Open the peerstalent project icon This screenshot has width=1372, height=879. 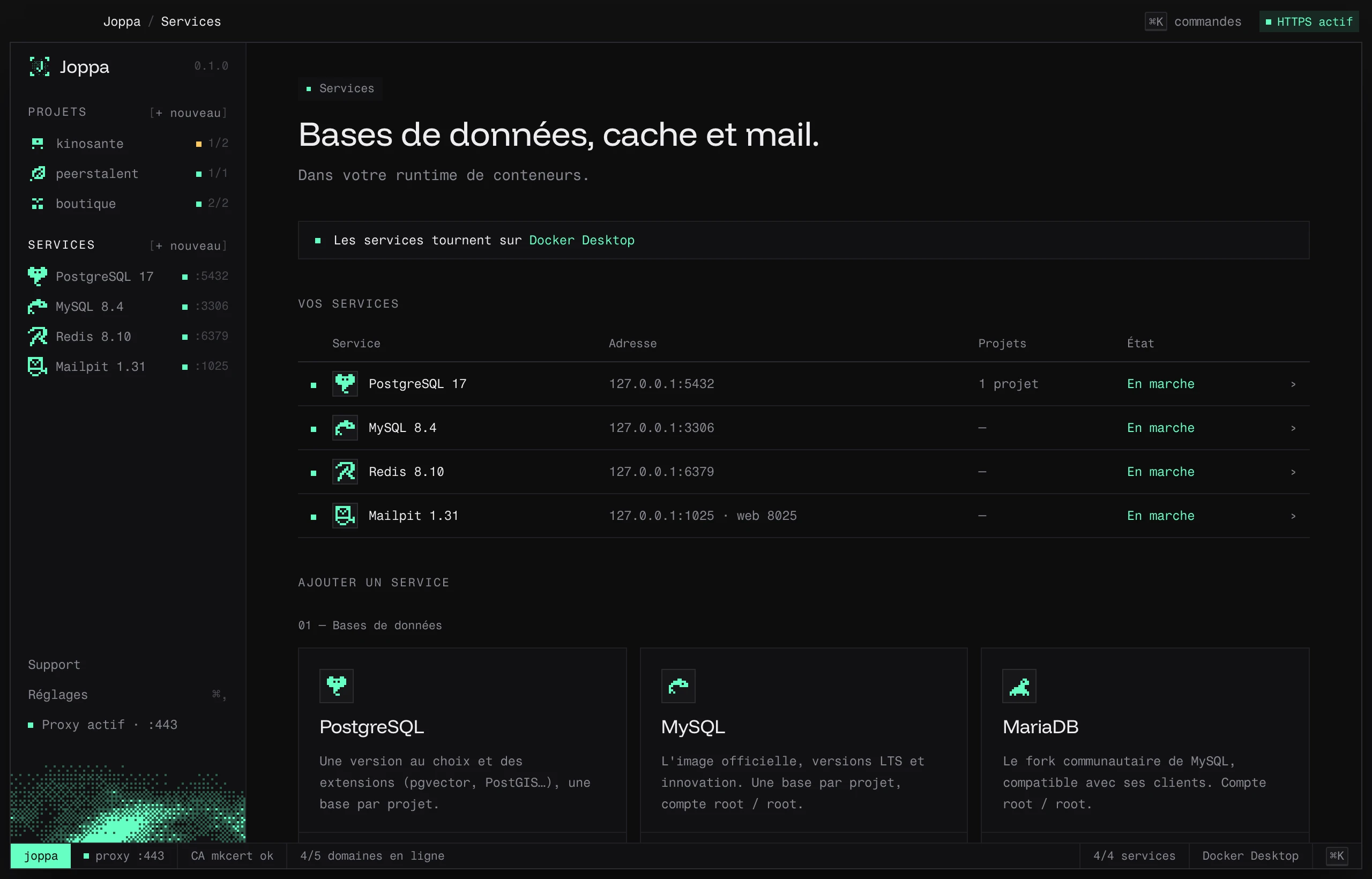pyautogui.click(x=38, y=174)
